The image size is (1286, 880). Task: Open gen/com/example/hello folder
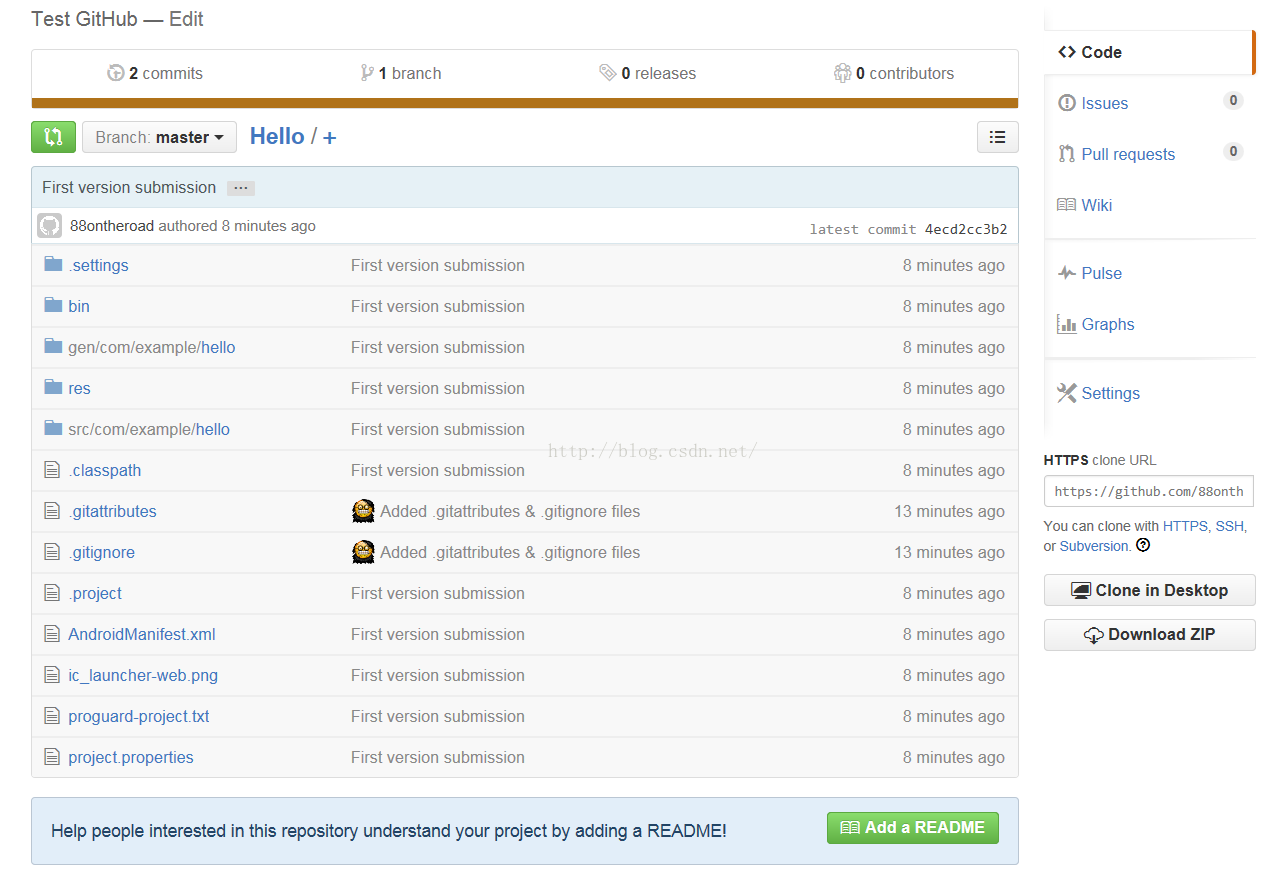tap(152, 347)
